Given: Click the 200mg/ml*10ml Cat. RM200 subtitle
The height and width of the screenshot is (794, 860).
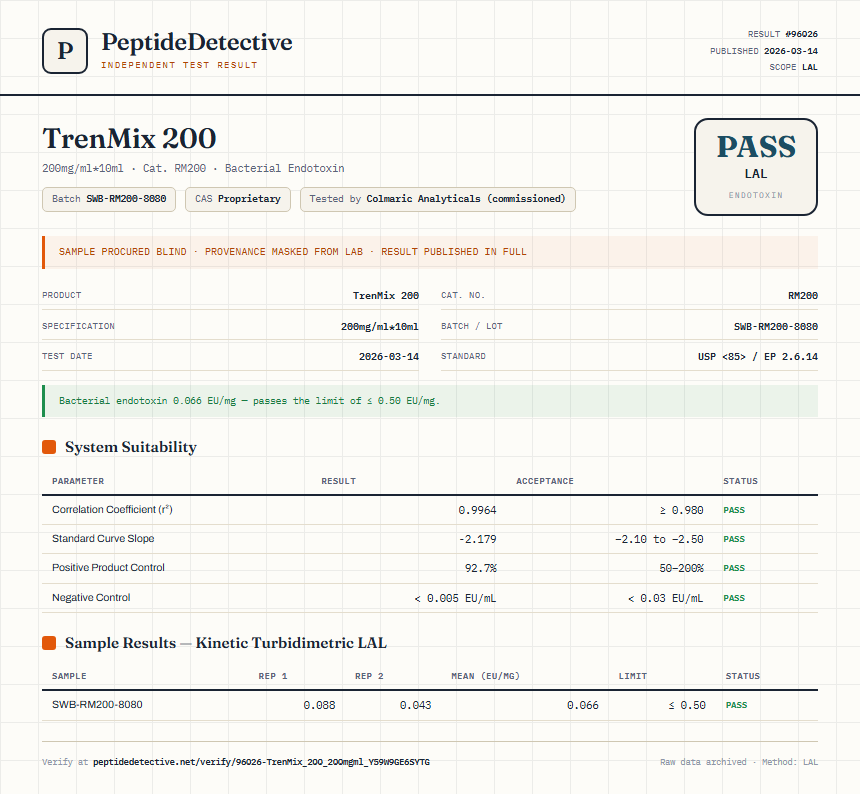Looking at the screenshot, I should (193, 168).
